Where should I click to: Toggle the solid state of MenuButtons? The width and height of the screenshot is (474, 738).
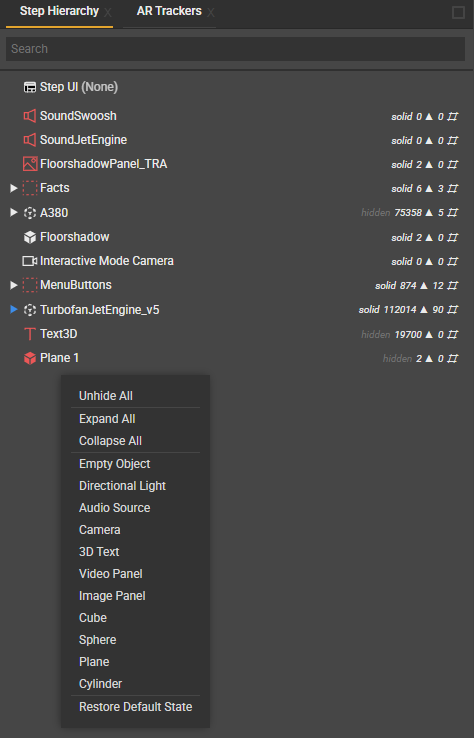[x=386, y=285]
